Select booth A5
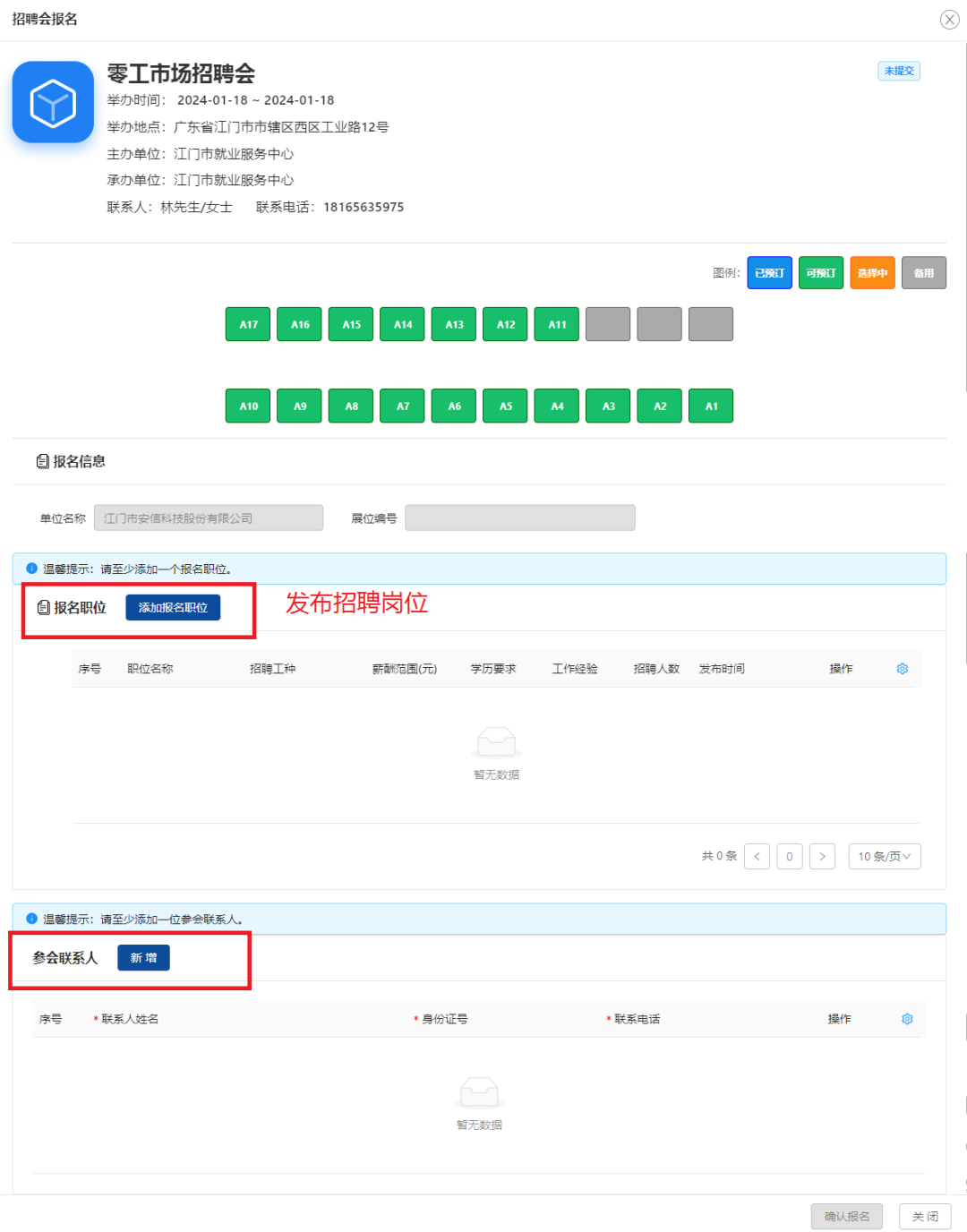 [504, 406]
